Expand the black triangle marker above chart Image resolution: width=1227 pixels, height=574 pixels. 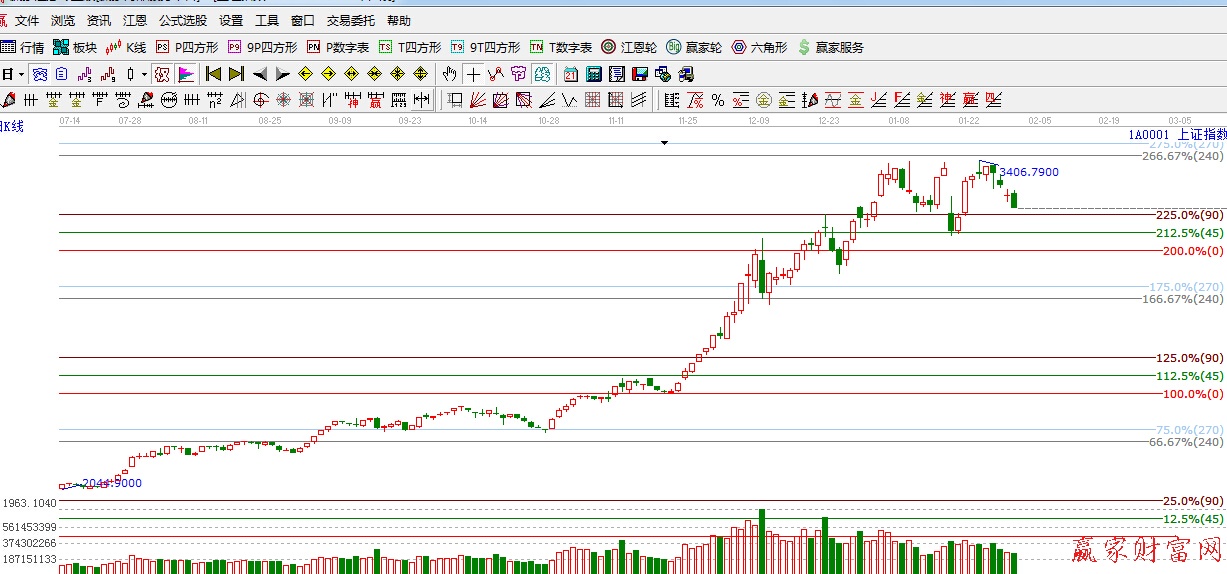tap(664, 143)
